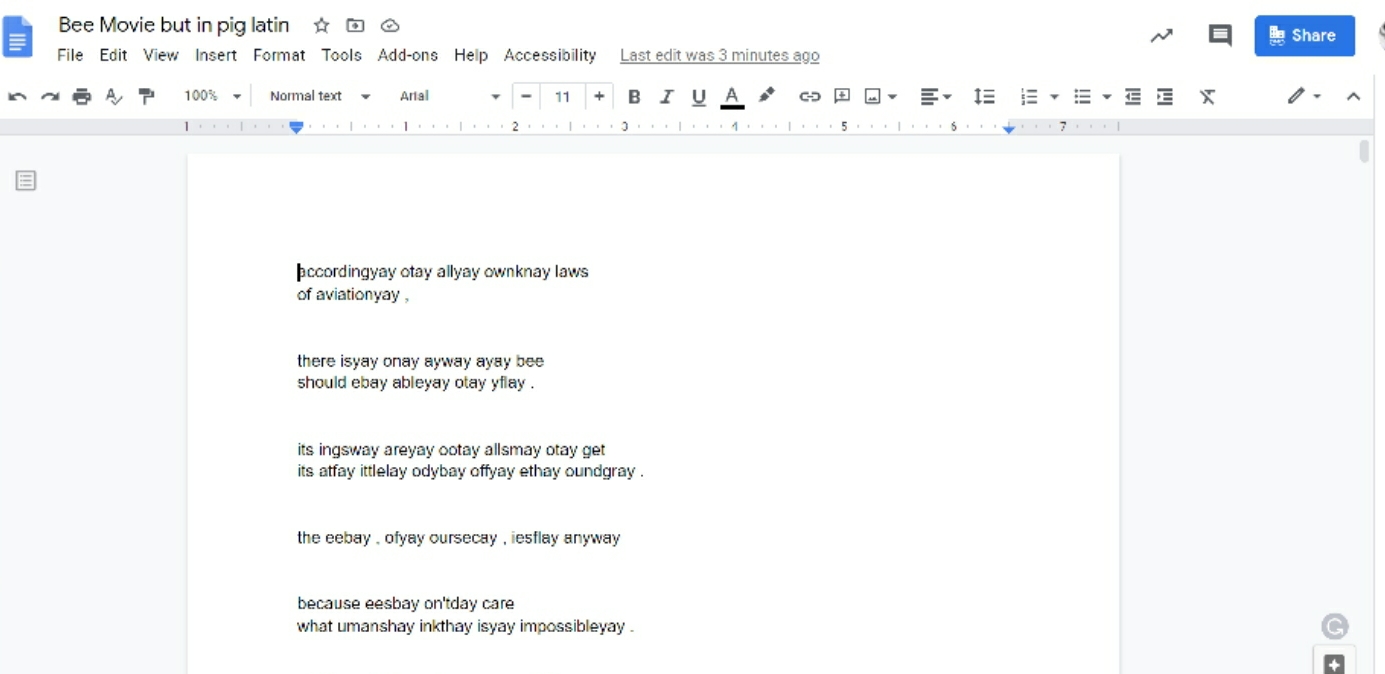Open 'Last edit was 3 minutes ago' link
1385x674 pixels.
719,55
